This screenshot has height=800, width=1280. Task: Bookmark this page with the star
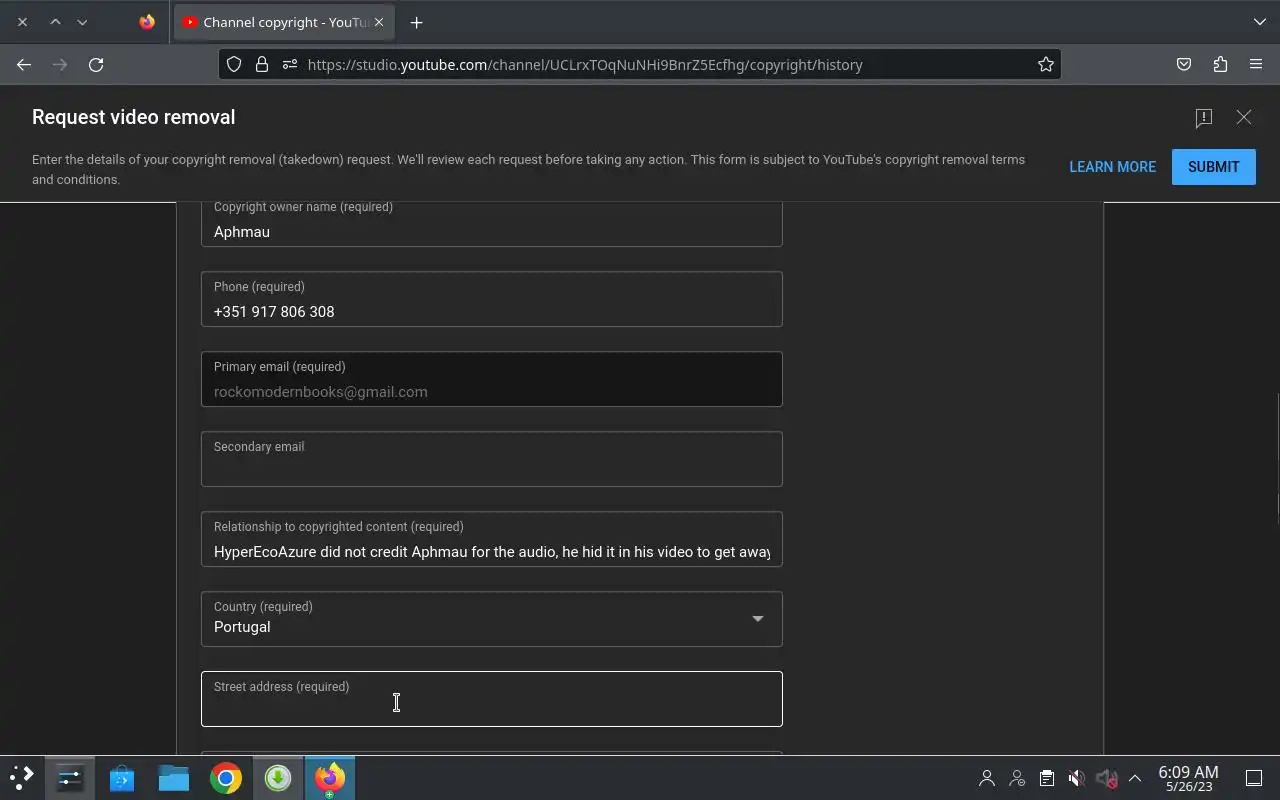1045,64
